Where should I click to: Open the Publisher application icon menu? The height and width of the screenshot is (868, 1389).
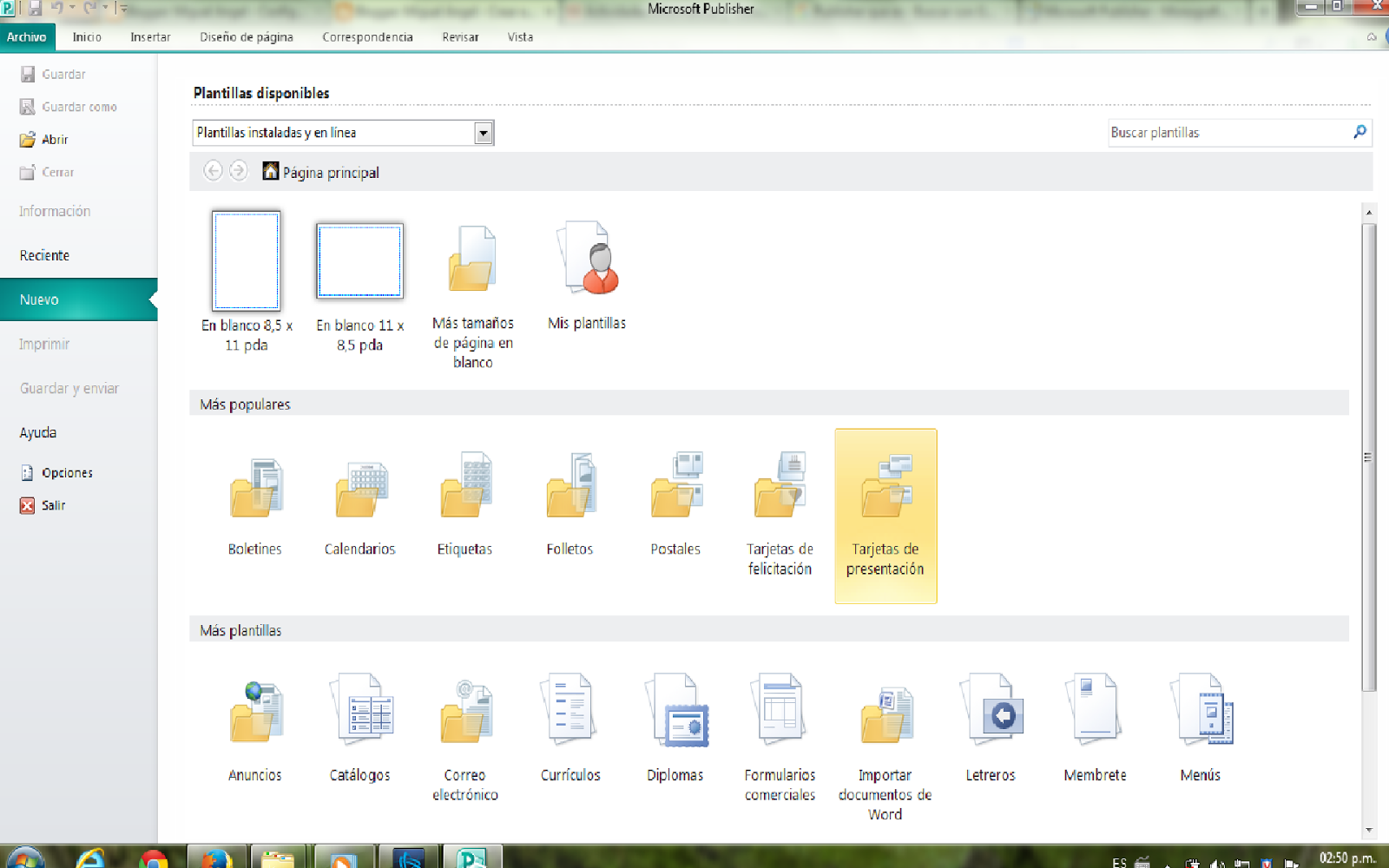8,8
